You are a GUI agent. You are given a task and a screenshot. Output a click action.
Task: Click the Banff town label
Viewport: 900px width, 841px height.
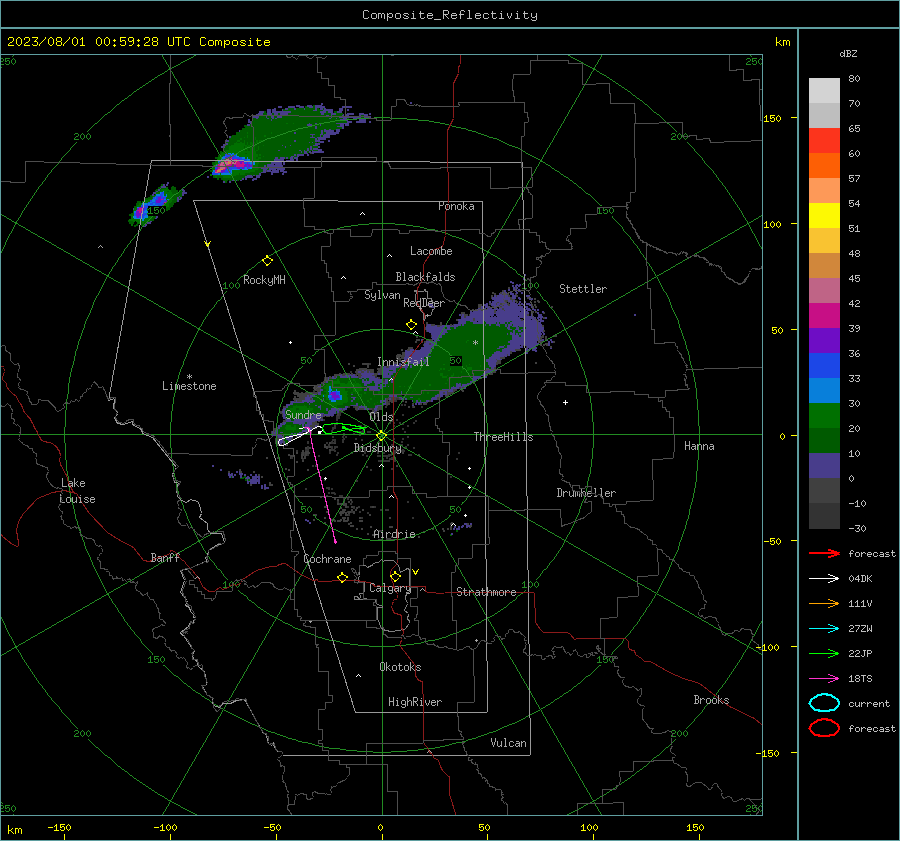(x=165, y=557)
